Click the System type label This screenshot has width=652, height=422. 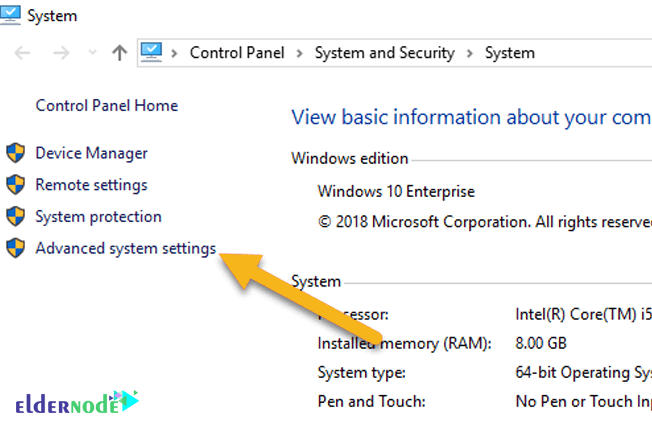[x=361, y=373]
